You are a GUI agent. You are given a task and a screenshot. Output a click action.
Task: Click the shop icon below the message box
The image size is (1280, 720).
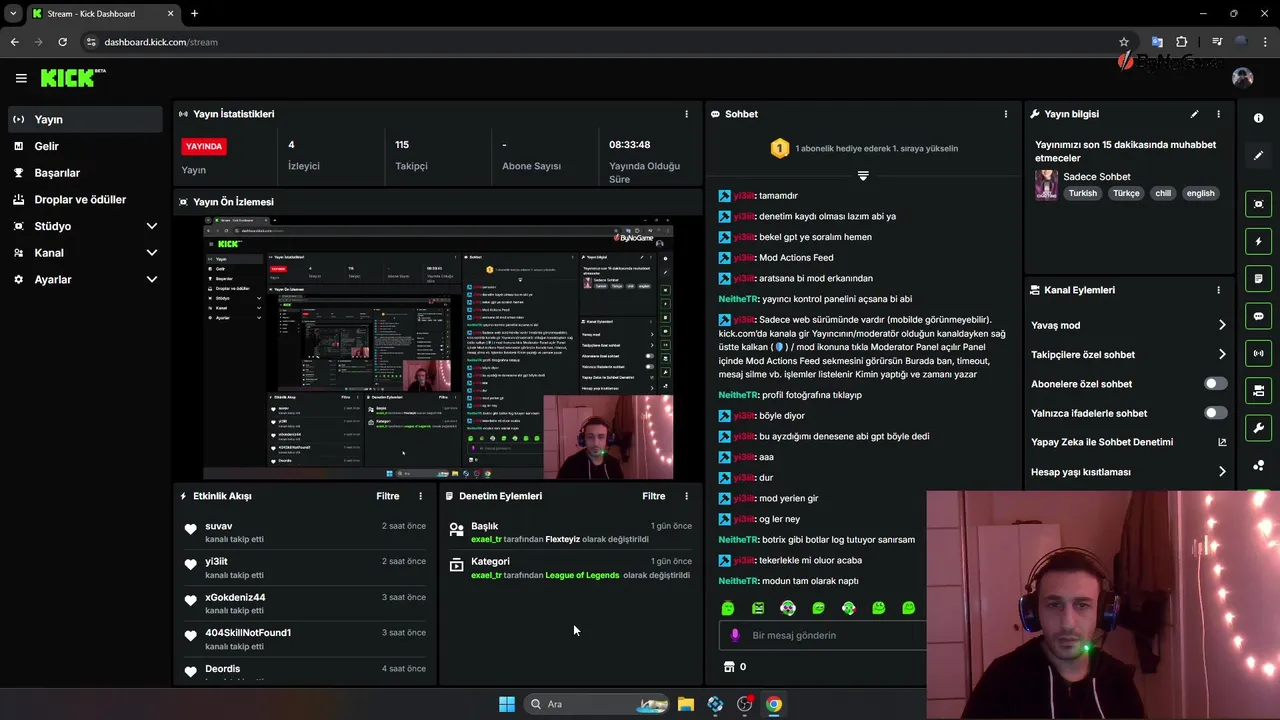[729, 667]
